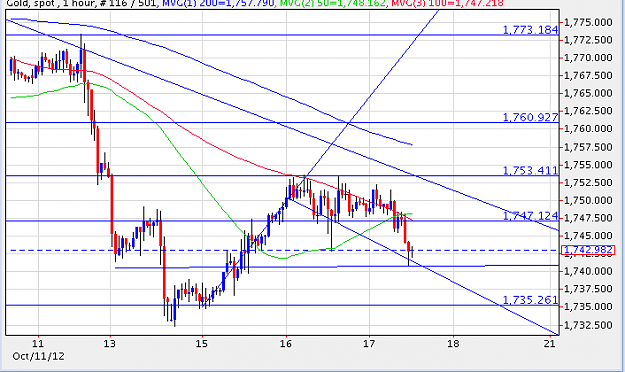Click the 1,747.124 level label
The height and width of the screenshot is (372, 625).
coord(530,216)
